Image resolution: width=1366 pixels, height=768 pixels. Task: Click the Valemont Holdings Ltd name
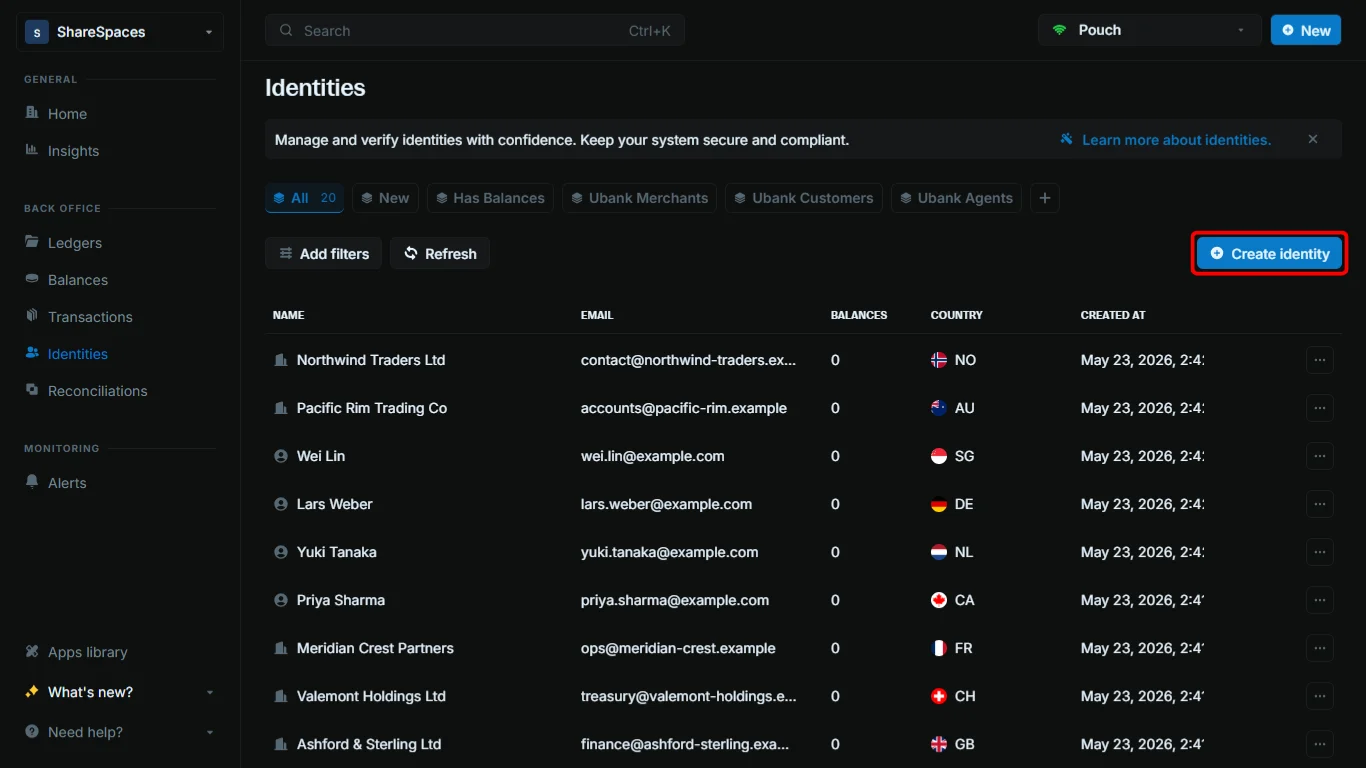[x=371, y=696]
